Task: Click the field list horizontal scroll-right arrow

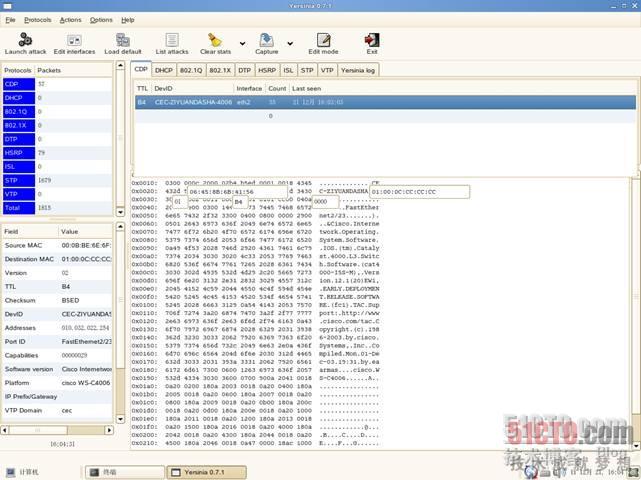Action: pyautogui.click(x=109, y=430)
